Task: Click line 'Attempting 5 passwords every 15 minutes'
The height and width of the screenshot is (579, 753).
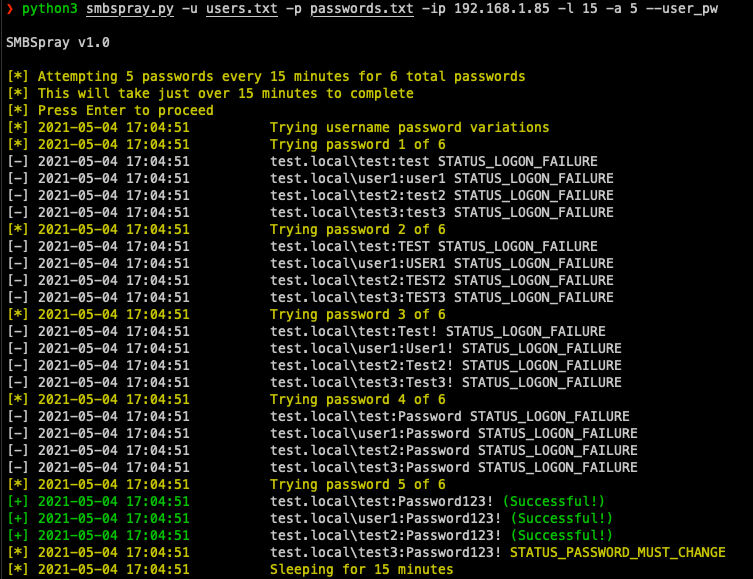Action: [267, 77]
